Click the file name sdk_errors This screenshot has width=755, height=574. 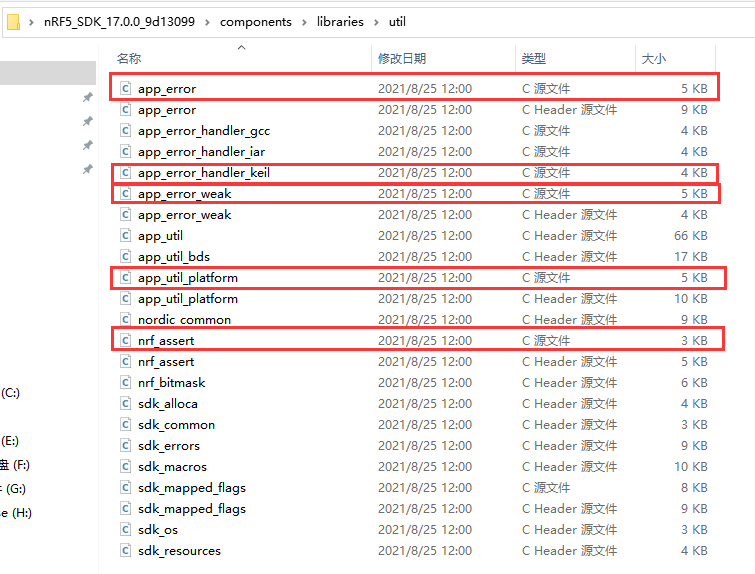pyautogui.click(x=169, y=446)
